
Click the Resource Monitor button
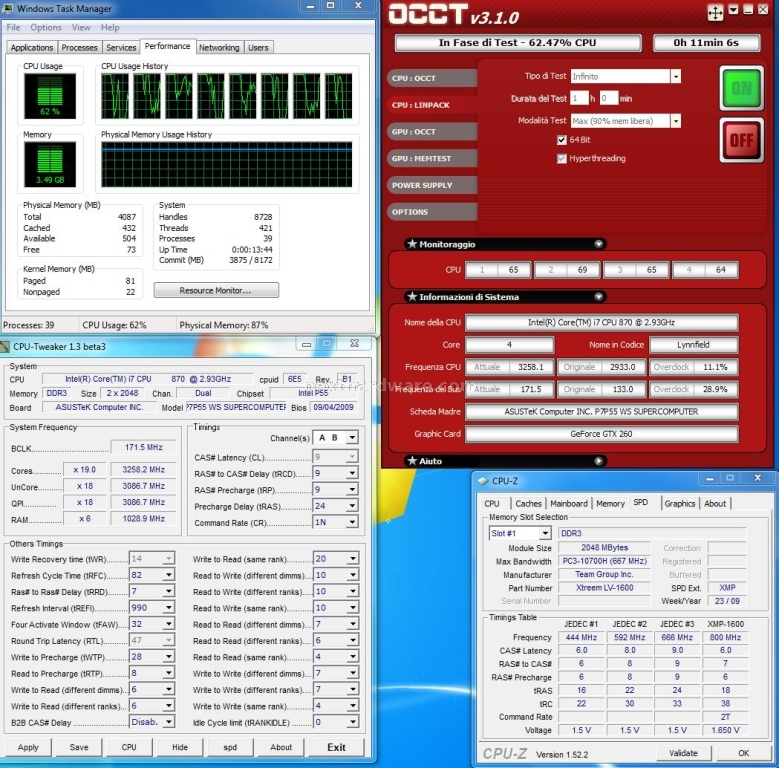[x=216, y=291]
